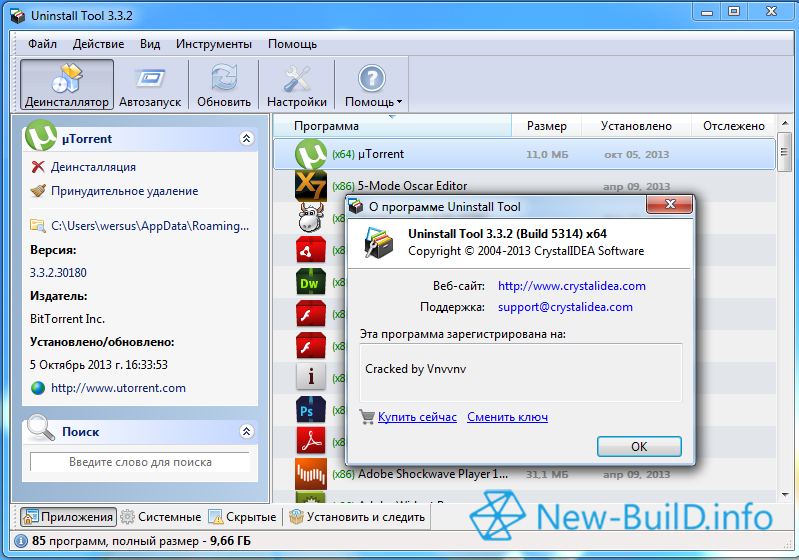Select the Dreamweaver Dw icon

311,282
